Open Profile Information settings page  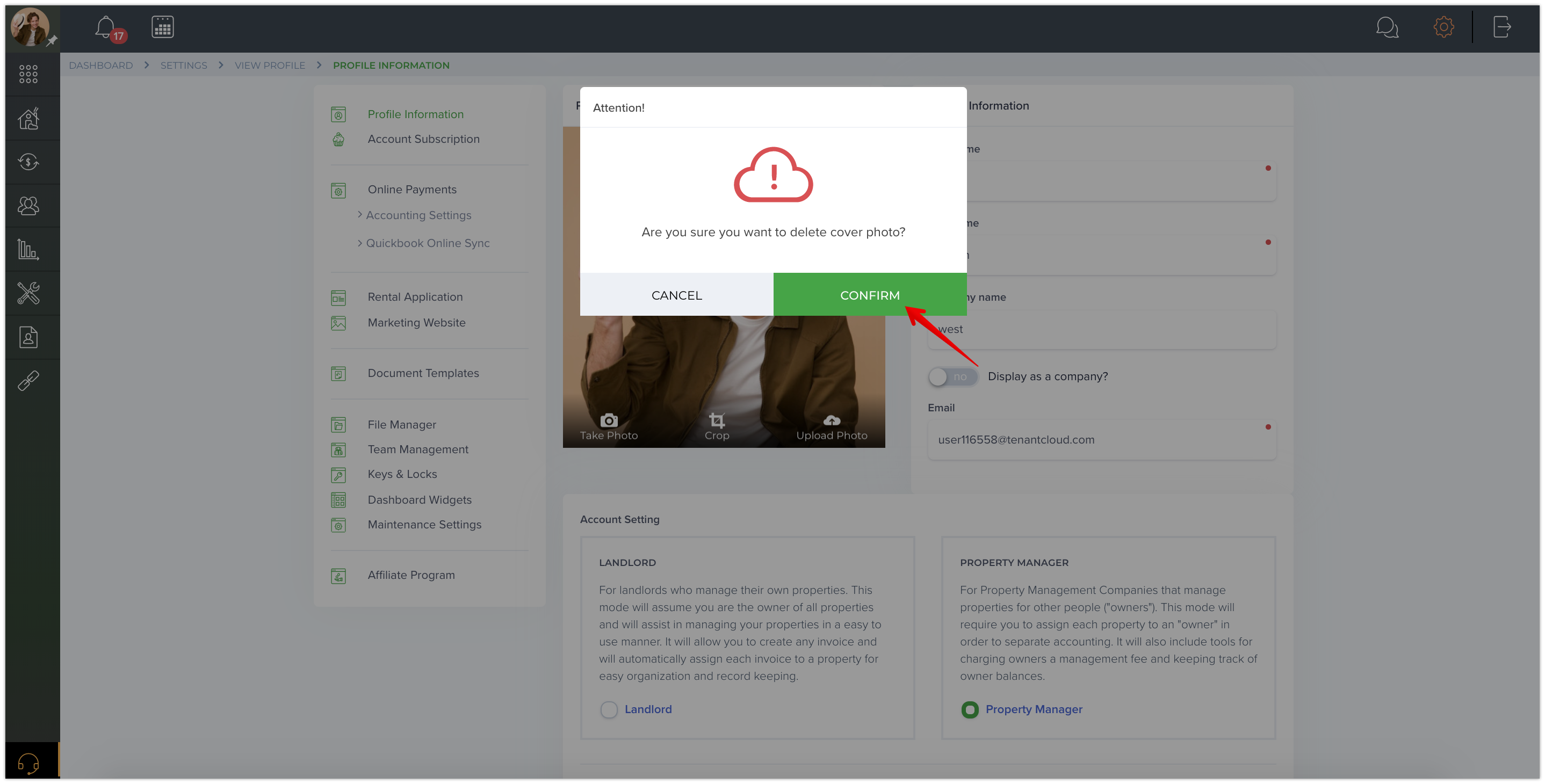click(416, 114)
